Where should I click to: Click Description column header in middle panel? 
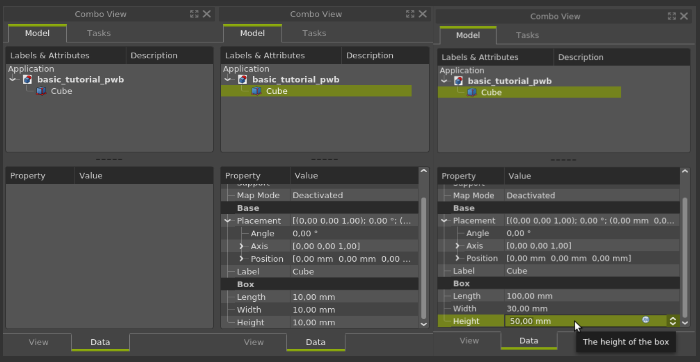click(x=385, y=55)
